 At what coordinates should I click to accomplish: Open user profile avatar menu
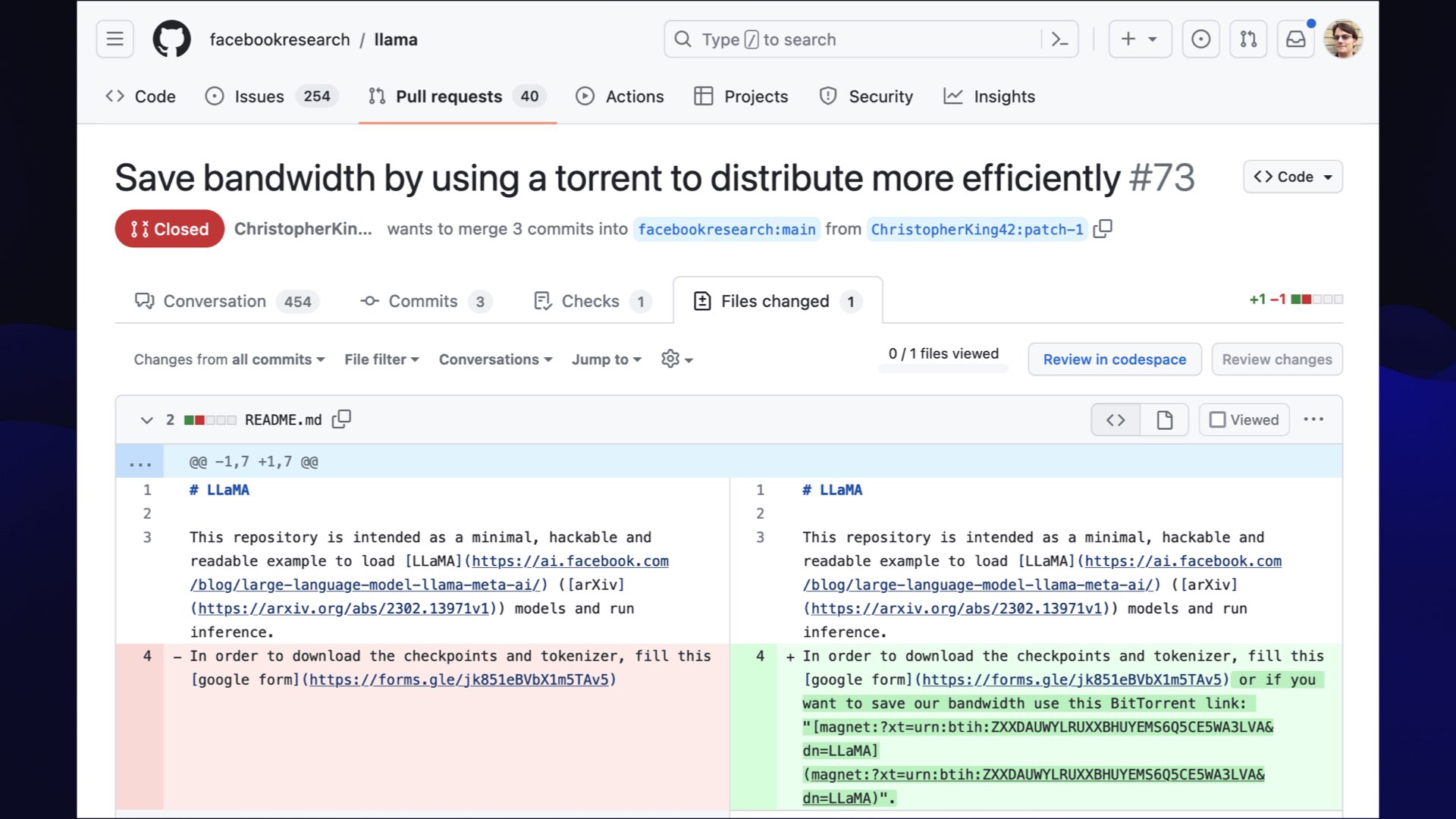(x=1343, y=39)
